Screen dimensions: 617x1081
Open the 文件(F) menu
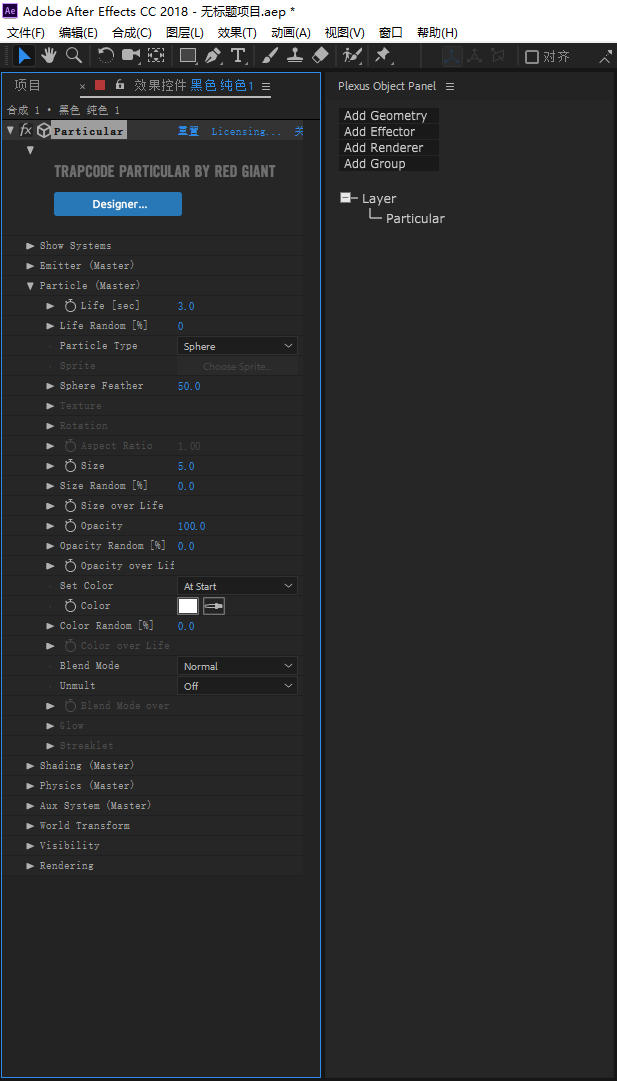[x=26, y=32]
